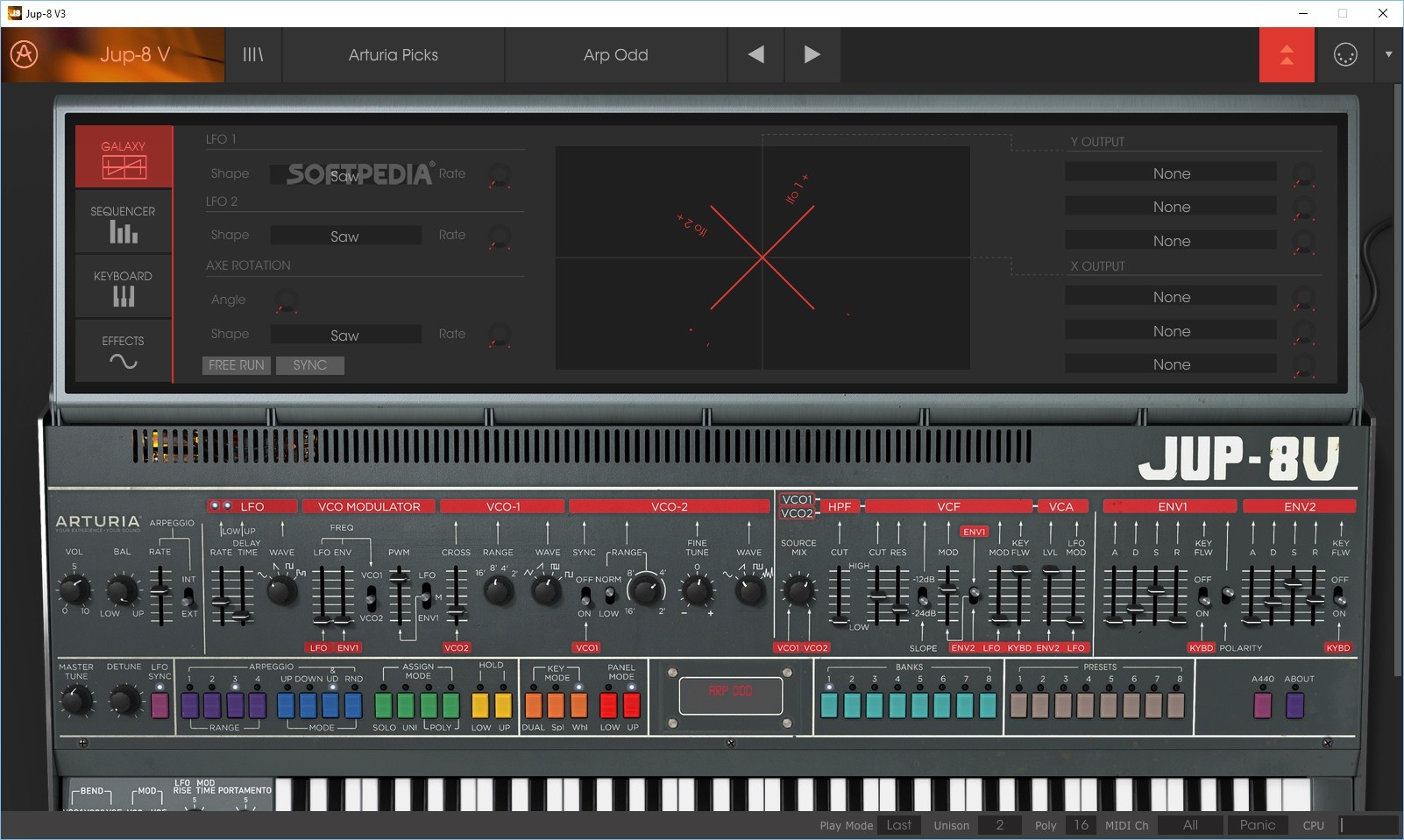
Task: Enable HOLD LOW yellow button
Action: (x=480, y=705)
